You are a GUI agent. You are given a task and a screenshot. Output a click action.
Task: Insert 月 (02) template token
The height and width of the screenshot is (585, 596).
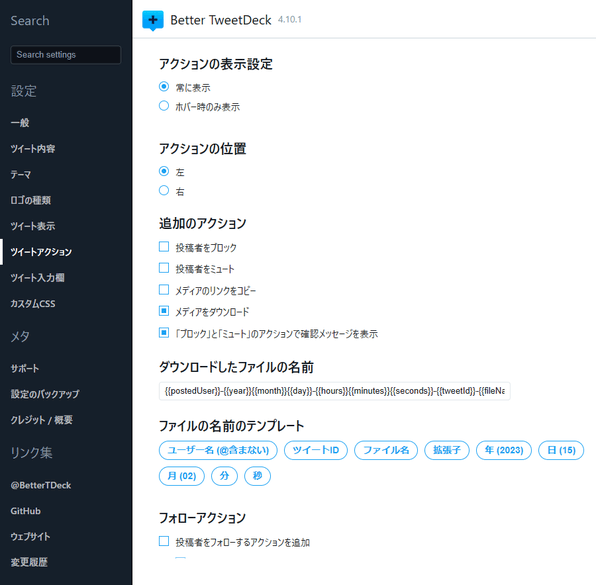(x=182, y=476)
